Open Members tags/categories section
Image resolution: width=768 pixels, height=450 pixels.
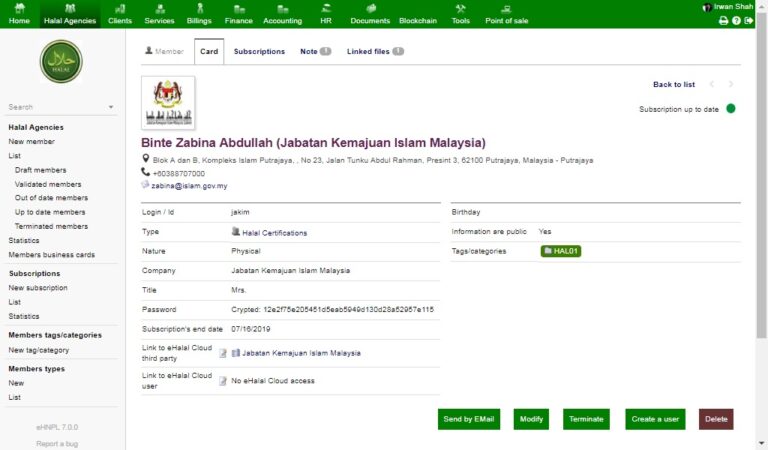click(55, 335)
